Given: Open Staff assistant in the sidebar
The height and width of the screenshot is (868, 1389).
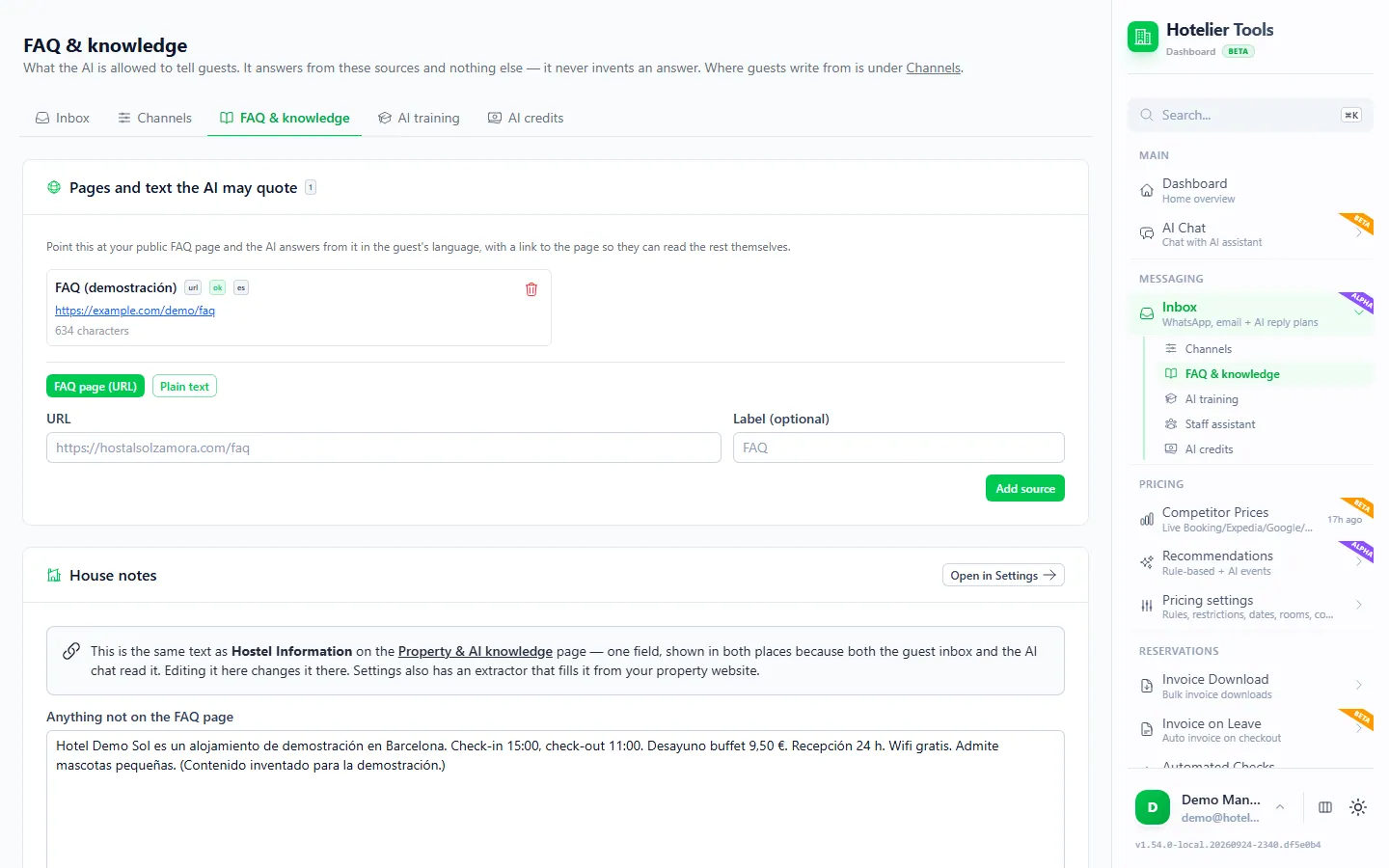Looking at the screenshot, I should click(1266, 424).
